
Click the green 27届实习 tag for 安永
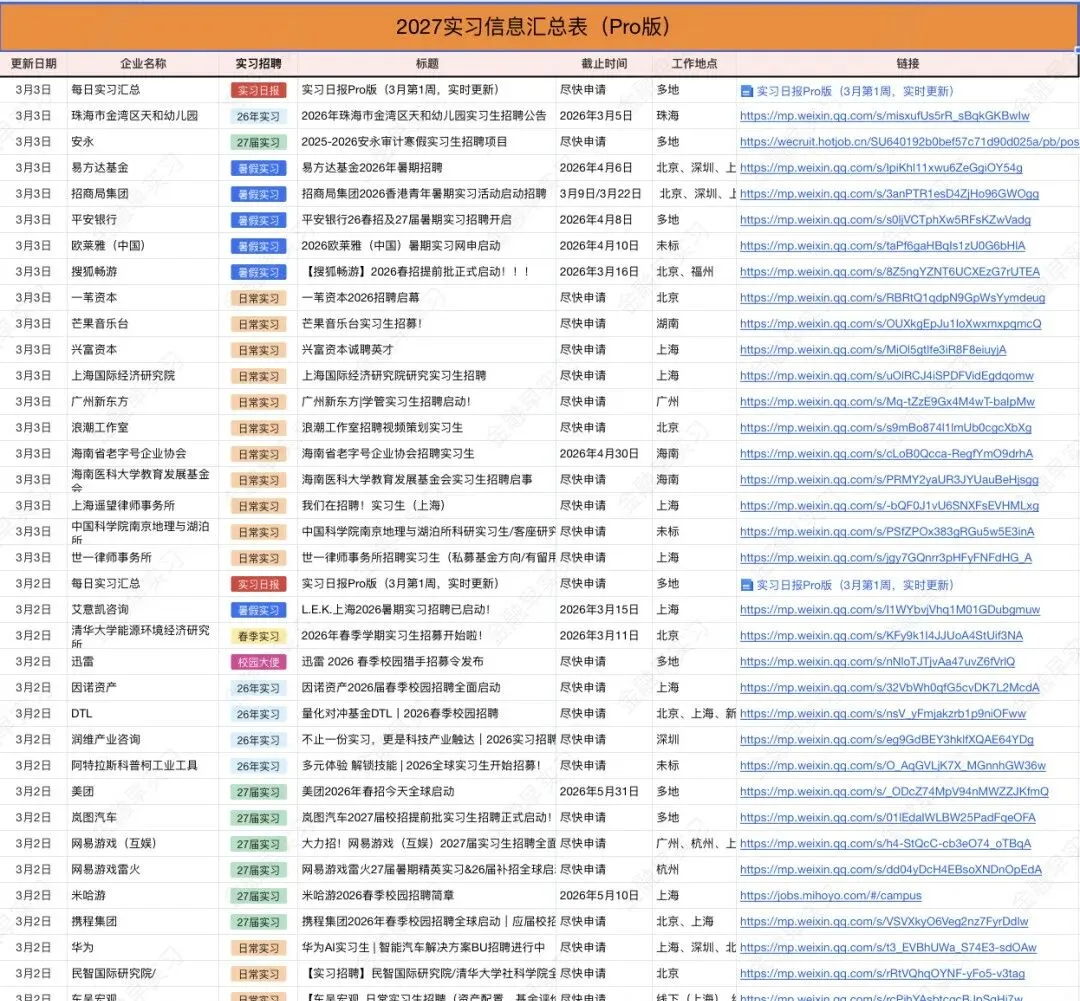258,143
